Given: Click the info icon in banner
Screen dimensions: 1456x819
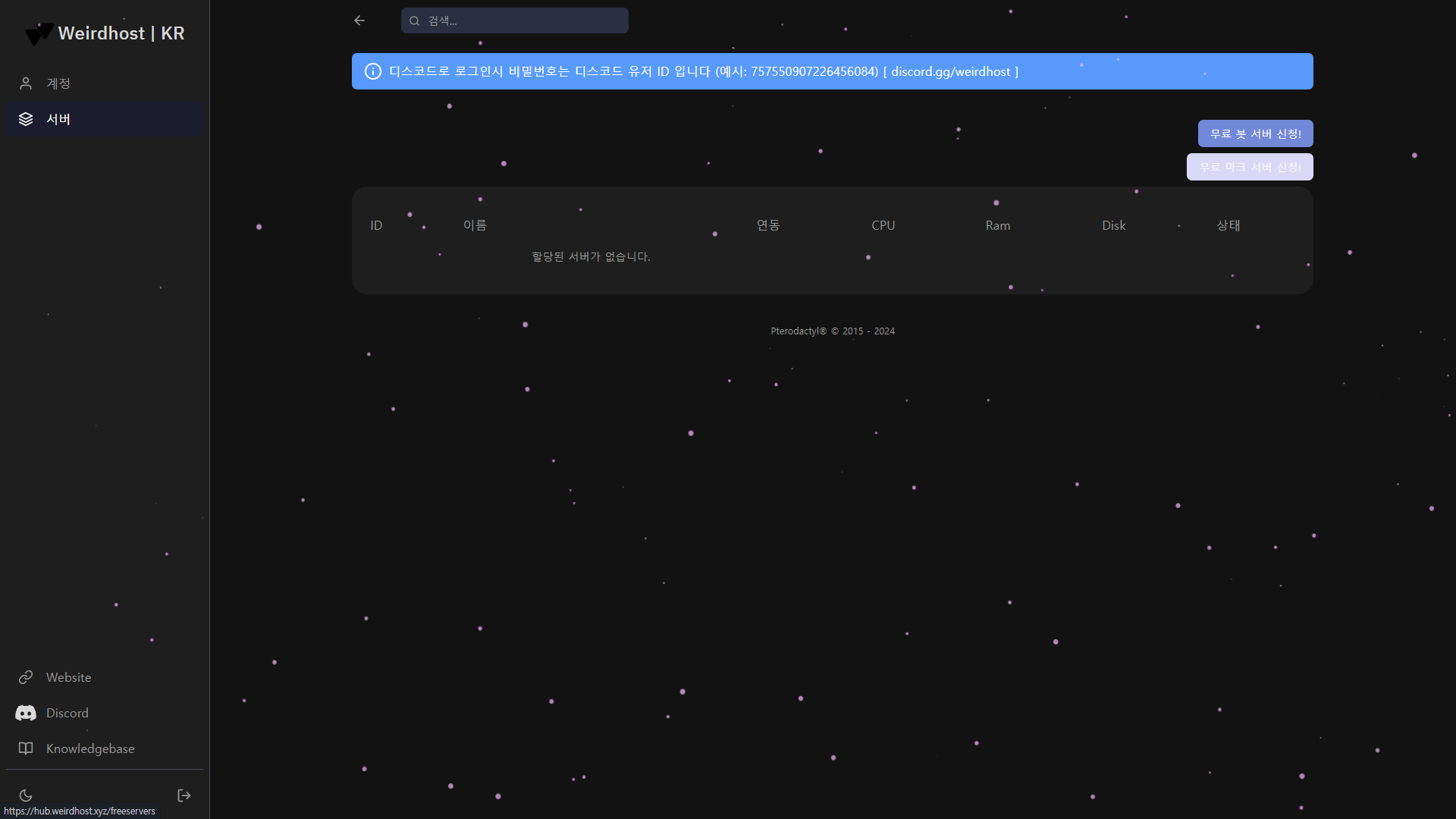Looking at the screenshot, I should [x=373, y=71].
